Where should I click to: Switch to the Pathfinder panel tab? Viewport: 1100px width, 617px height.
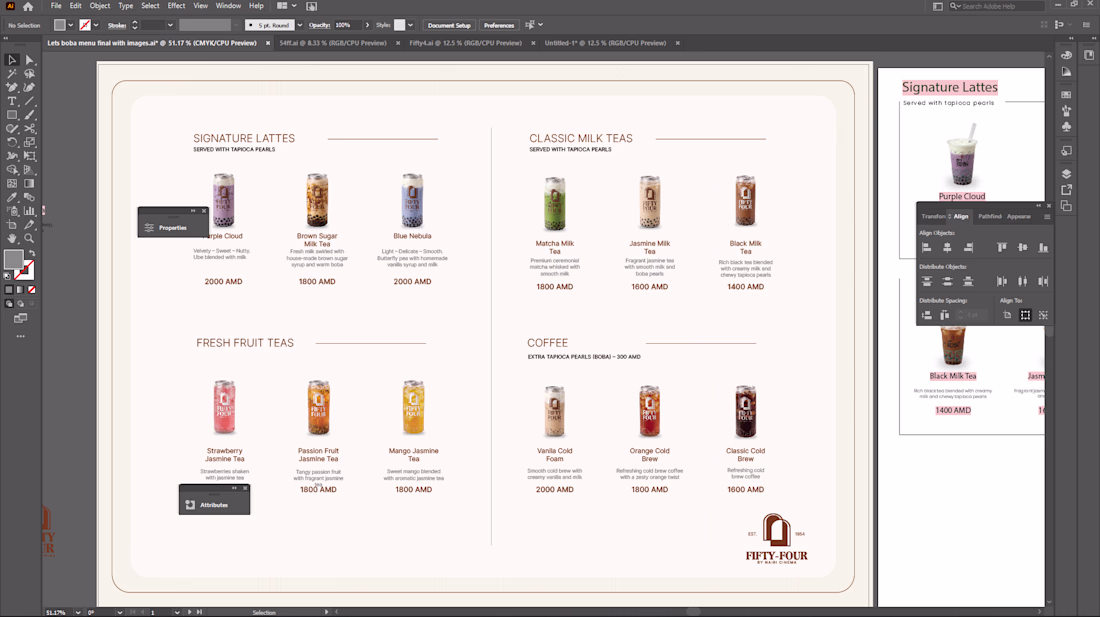[x=990, y=217]
